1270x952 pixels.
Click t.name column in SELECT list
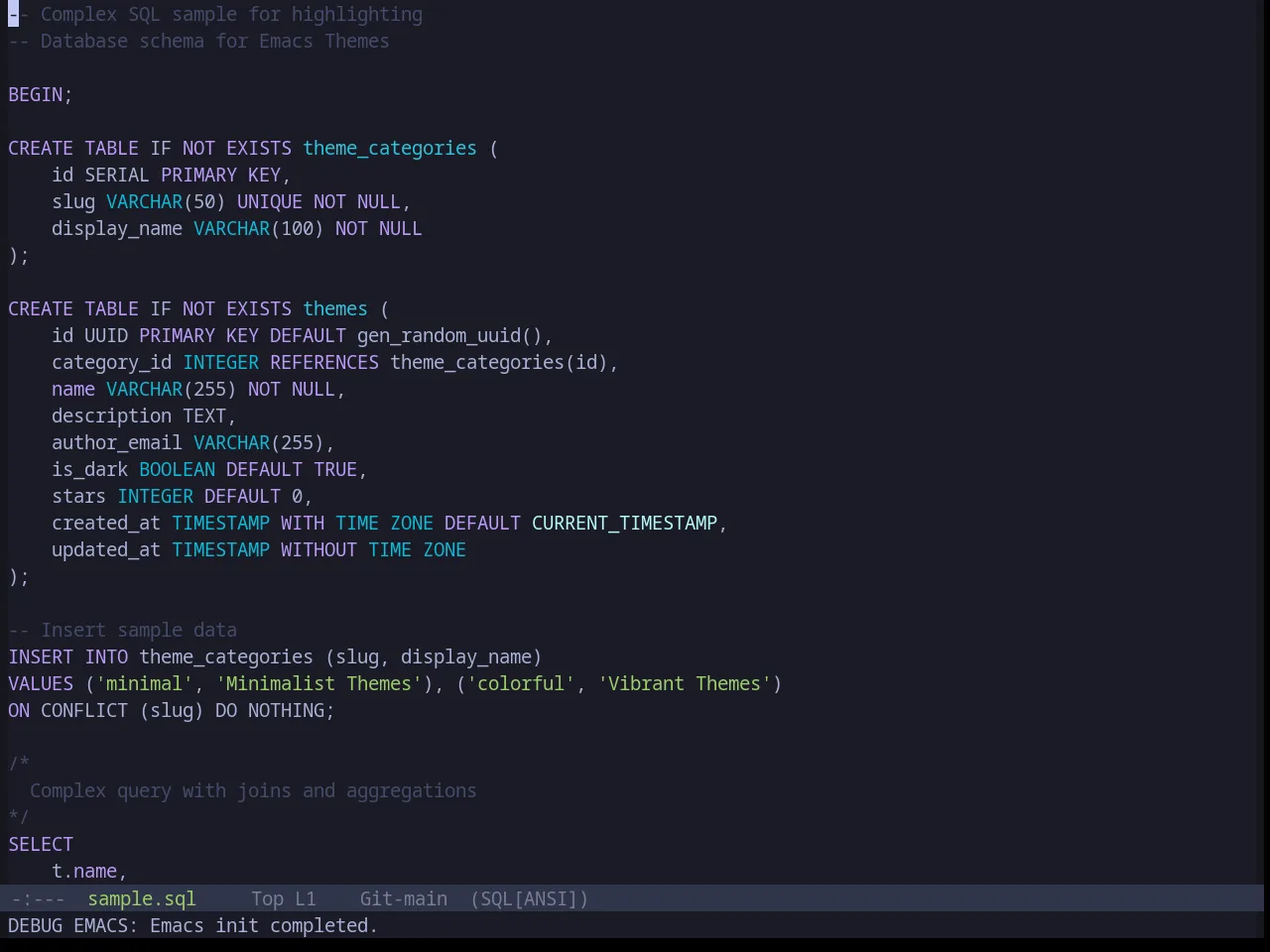pos(84,871)
